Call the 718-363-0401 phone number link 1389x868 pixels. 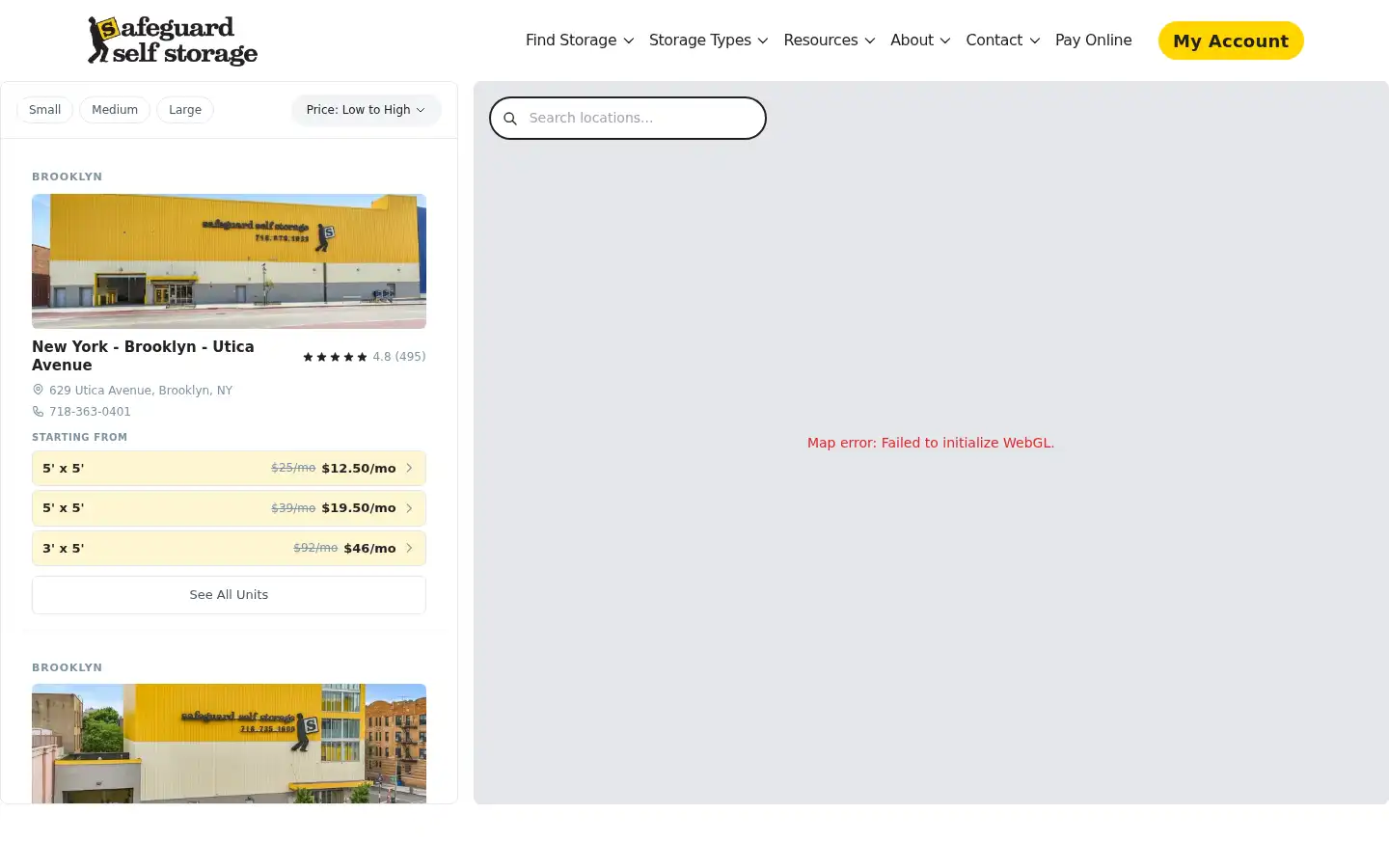click(x=90, y=412)
